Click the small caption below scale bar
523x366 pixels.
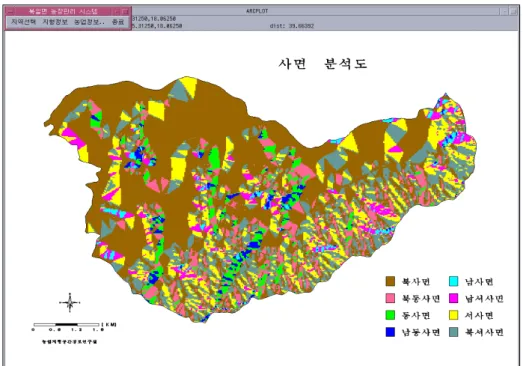pyautogui.click(x=69, y=342)
